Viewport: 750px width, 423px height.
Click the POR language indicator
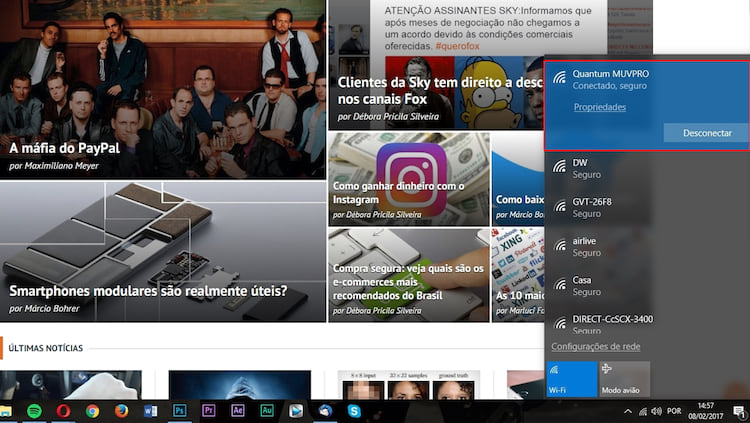(674, 412)
